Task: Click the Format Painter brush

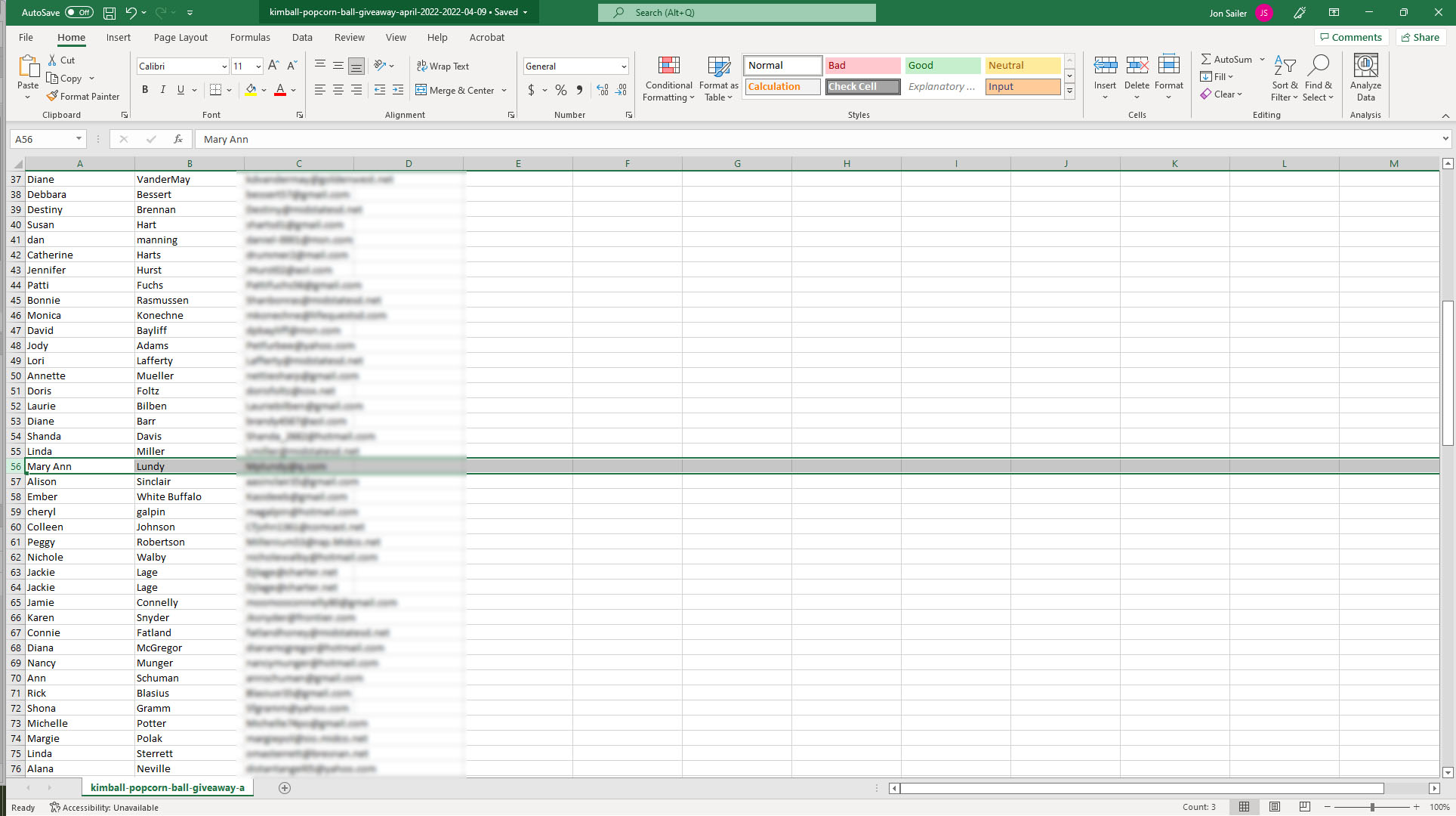Action: 52,96
